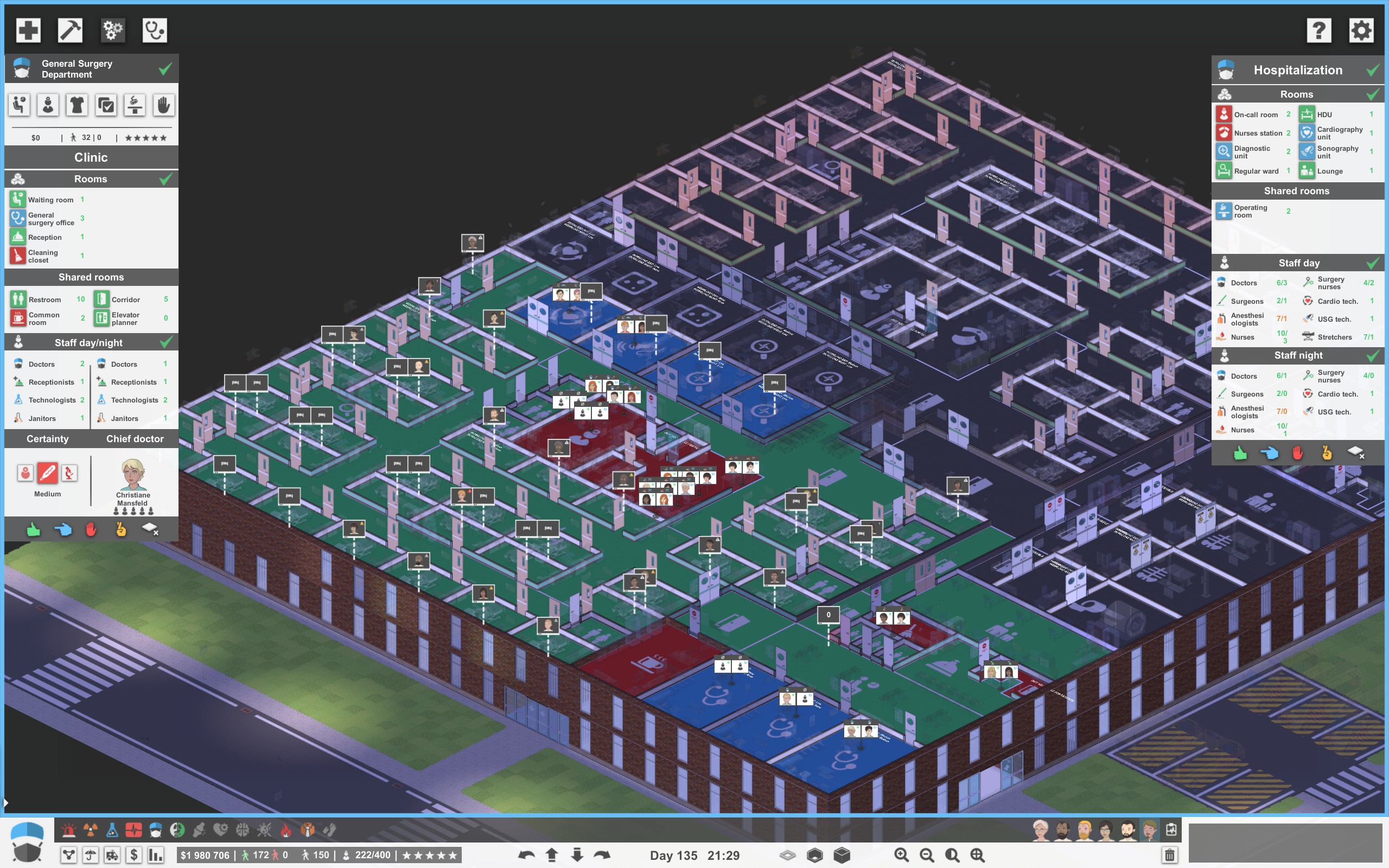Click the '0' marker sign on the map
This screenshot has height=868, width=1389.
(828, 615)
